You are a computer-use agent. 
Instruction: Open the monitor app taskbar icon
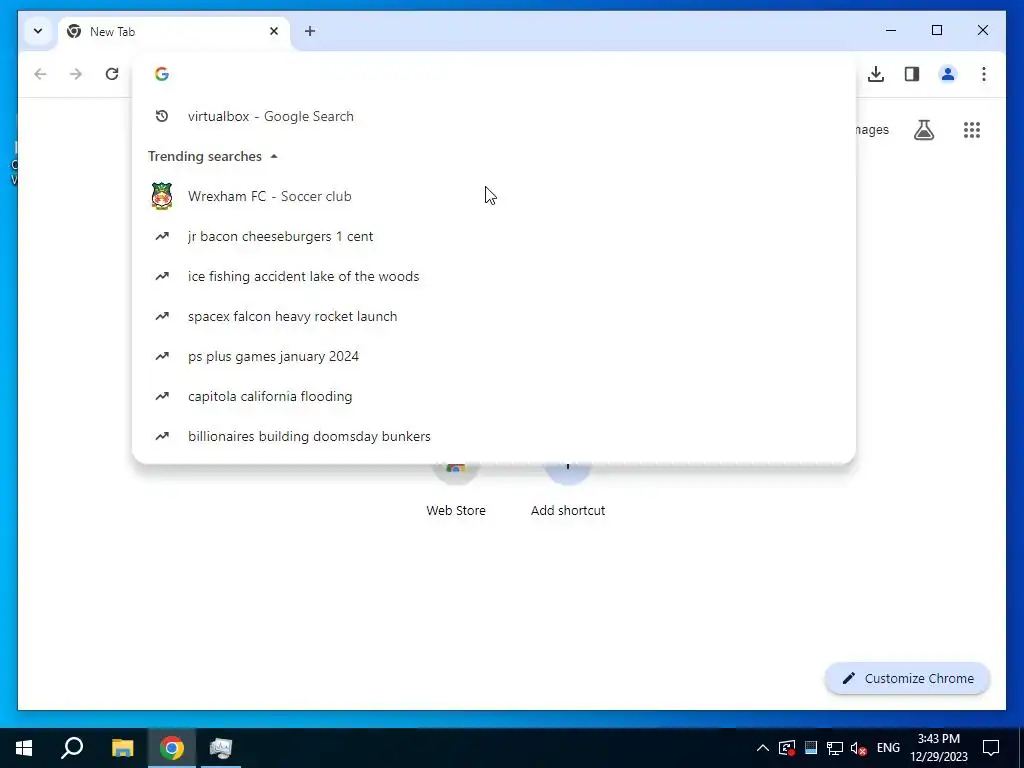221,748
